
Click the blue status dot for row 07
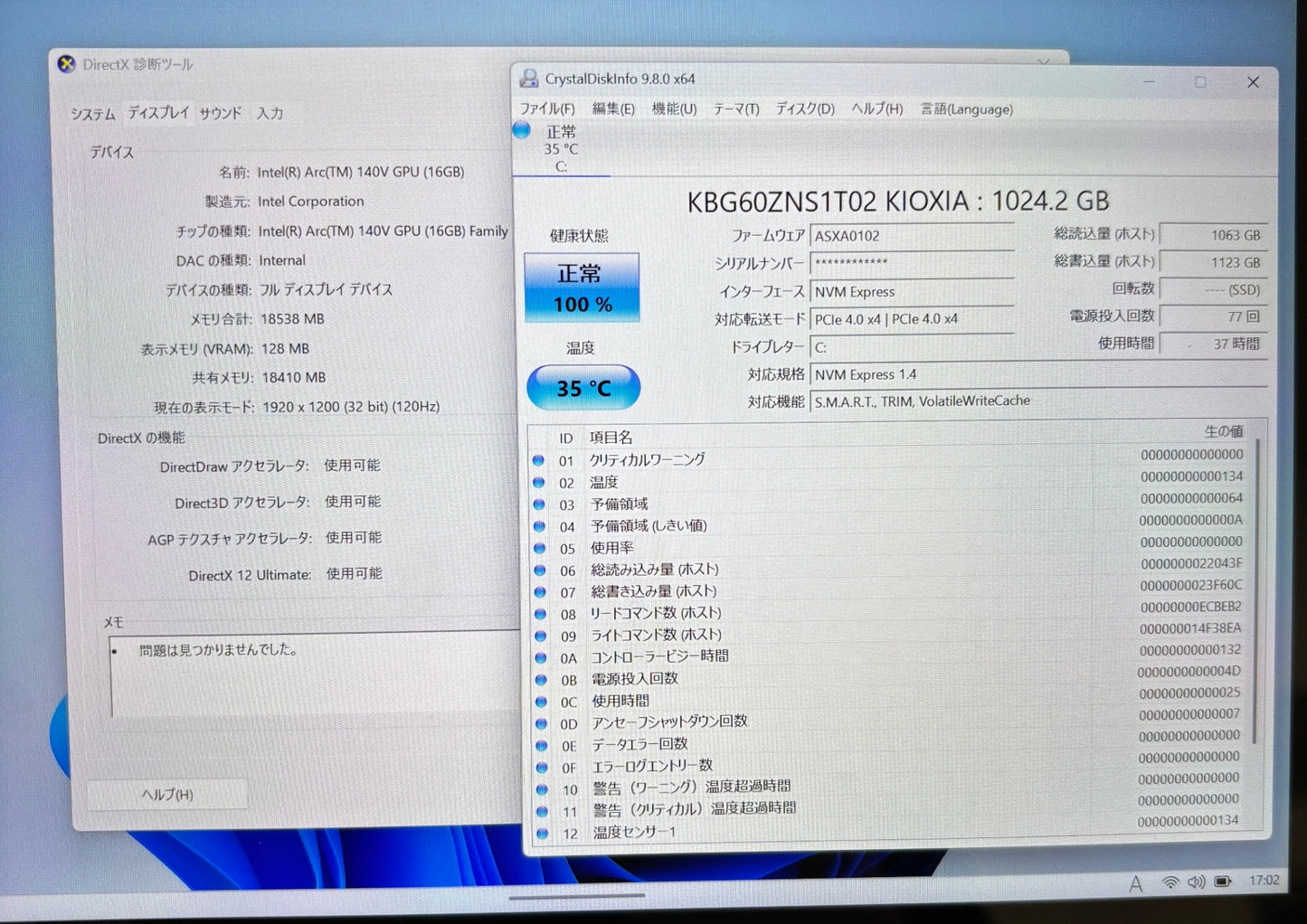coord(540,592)
